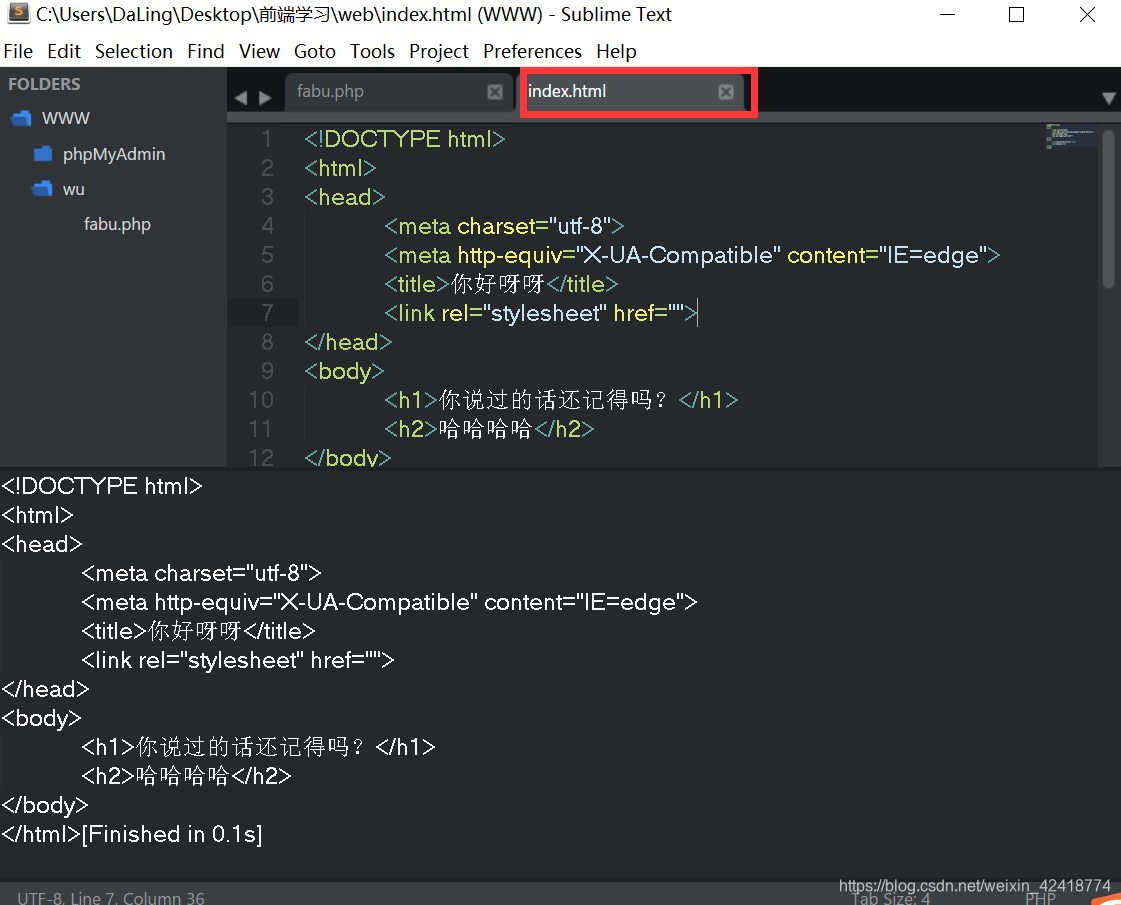Viewport: 1121px width, 905px height.
Task: Open the Tools menu
Action: point(372,51)
